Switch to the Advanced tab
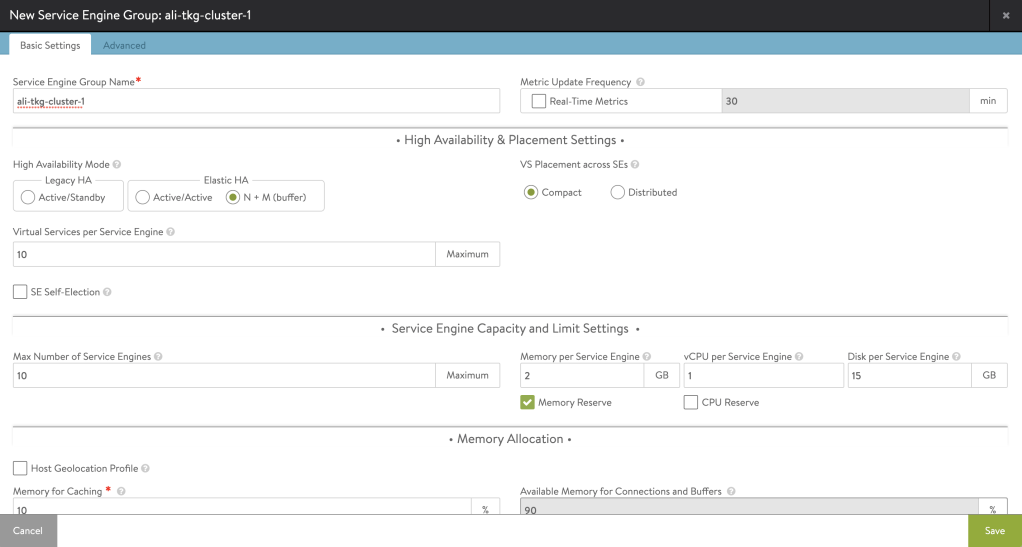The width and height of the screenshot is (1022, 547). [x=124, y=45]
